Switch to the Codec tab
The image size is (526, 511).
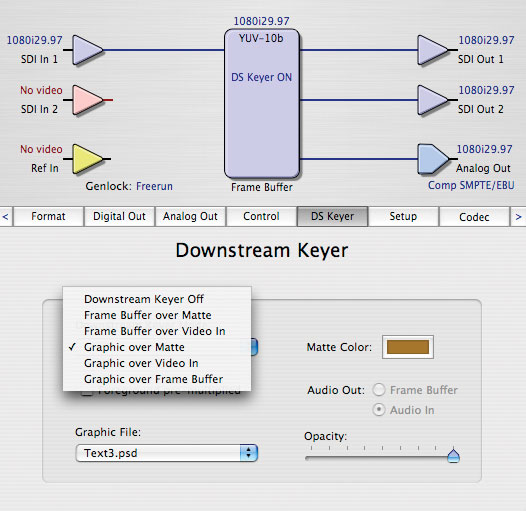(x=474, y=217)
